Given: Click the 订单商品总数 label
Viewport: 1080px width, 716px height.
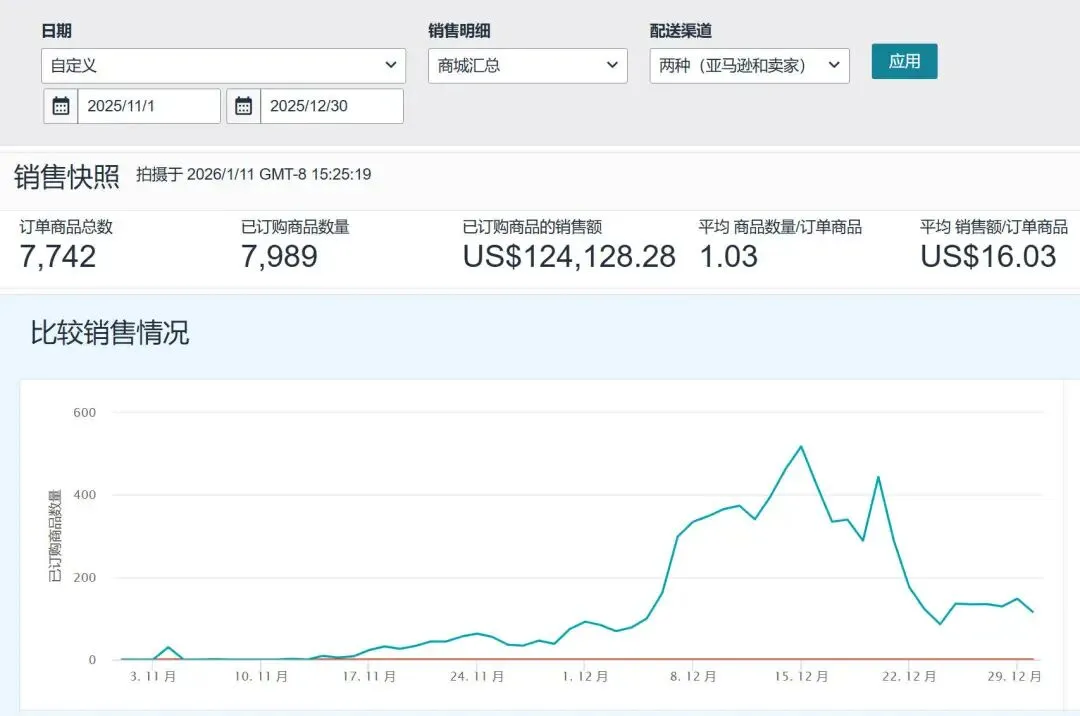Looking at the screenshot, I should pos(66,227).
